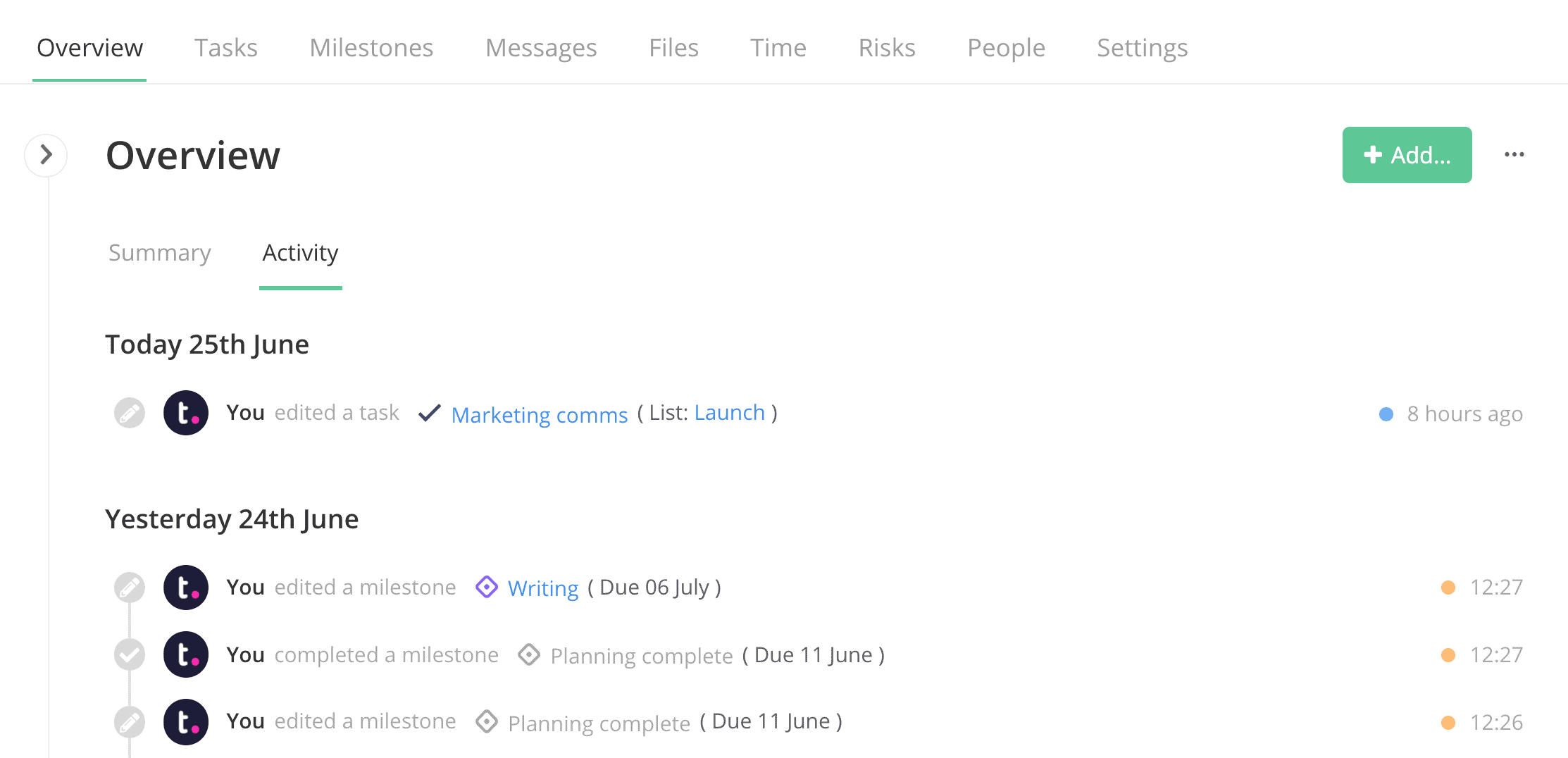The height and width of the screenshot is (758, 1568).
Task: Open the Milestones tab
Action: point(371,48)
